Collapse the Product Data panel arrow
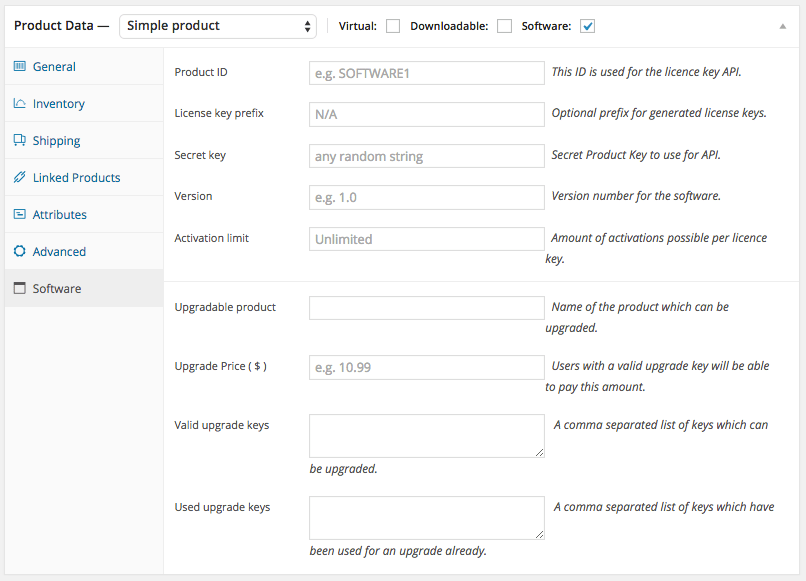 coord(783,26)
